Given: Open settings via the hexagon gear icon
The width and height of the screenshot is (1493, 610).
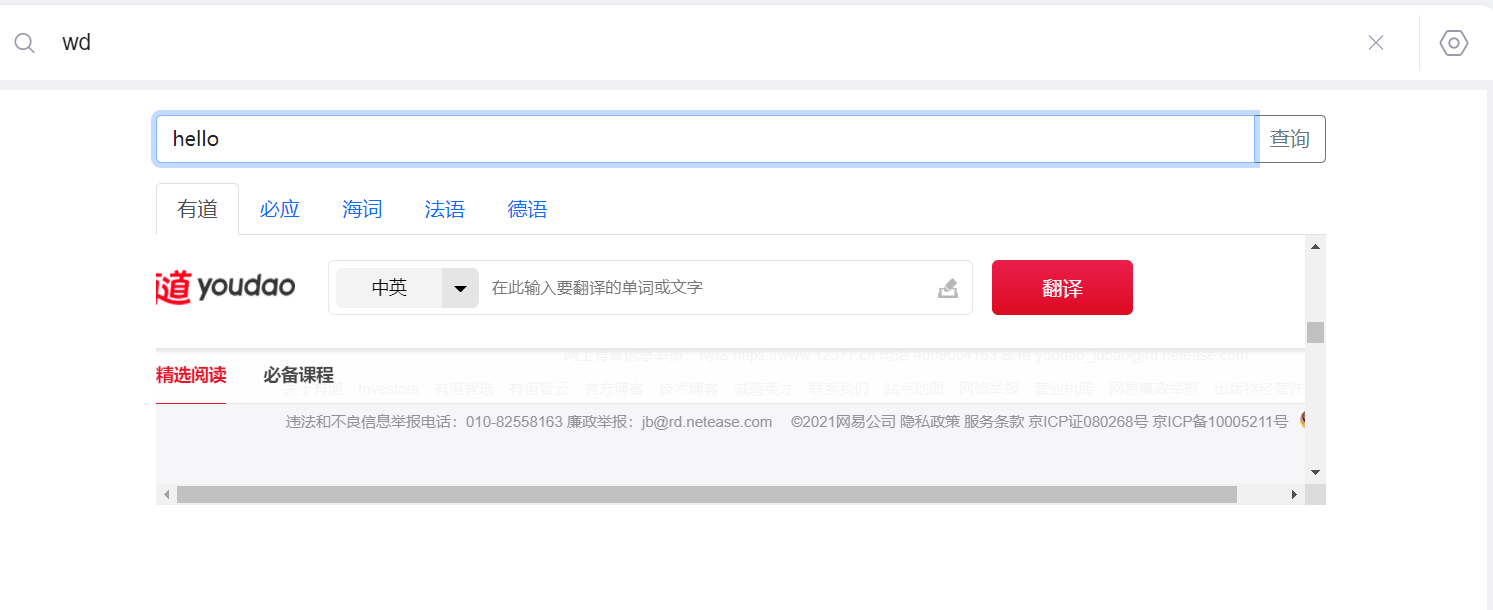Looking at the screenshot, I should [1453, 43].
